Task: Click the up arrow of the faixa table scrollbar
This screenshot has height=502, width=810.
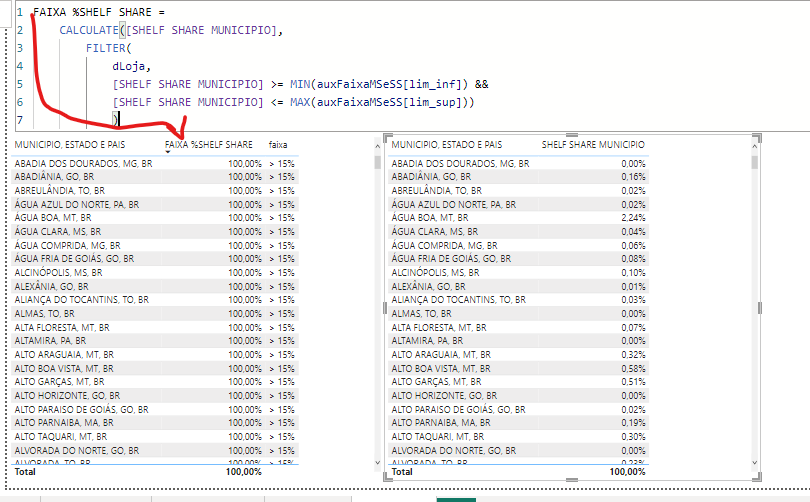Action: click(x=377, y=147)
